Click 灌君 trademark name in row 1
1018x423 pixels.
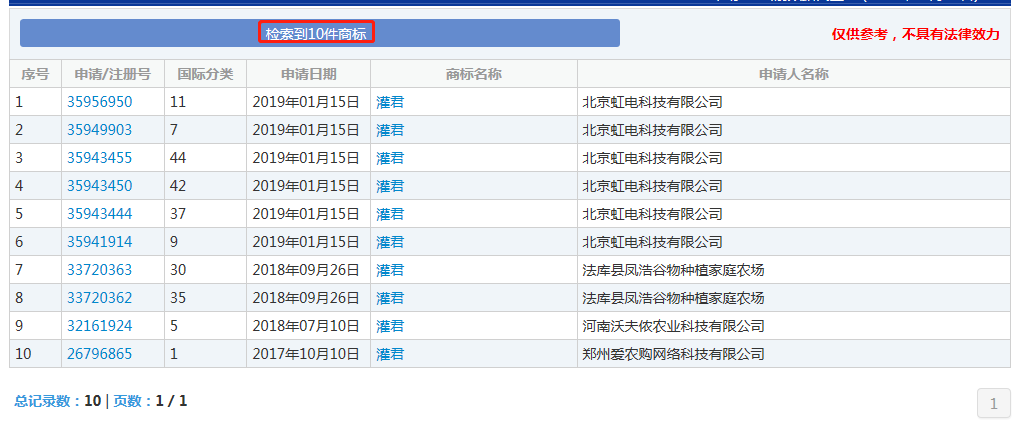click(x=390, y=102)
